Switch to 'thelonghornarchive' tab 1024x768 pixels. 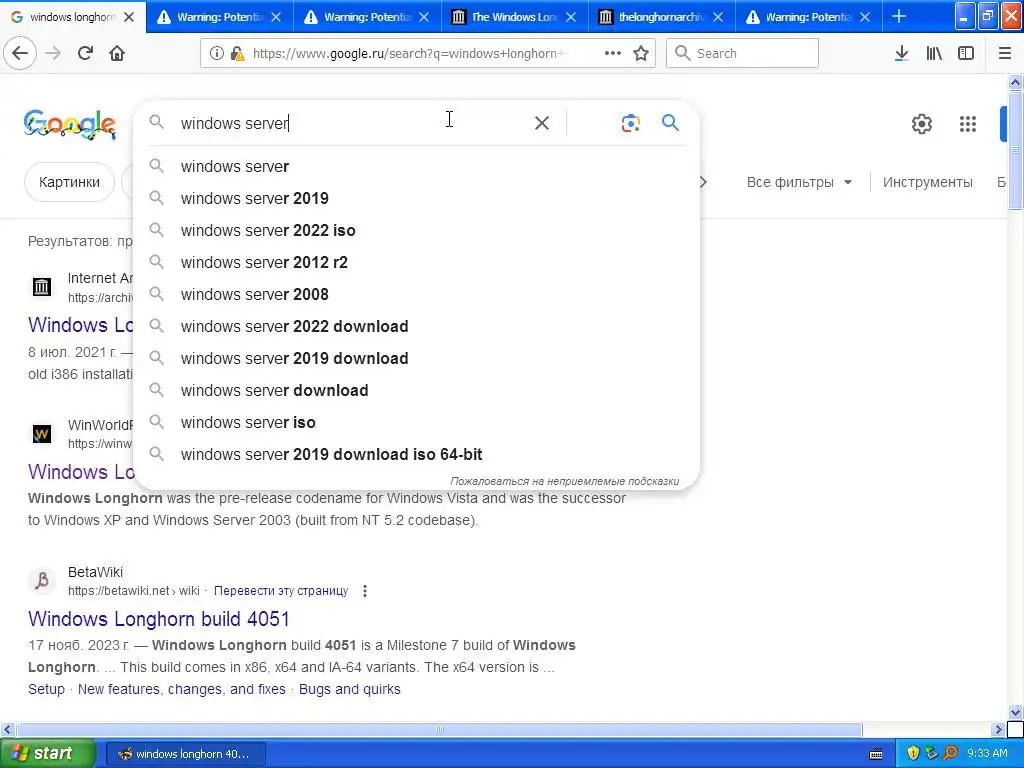660,17
